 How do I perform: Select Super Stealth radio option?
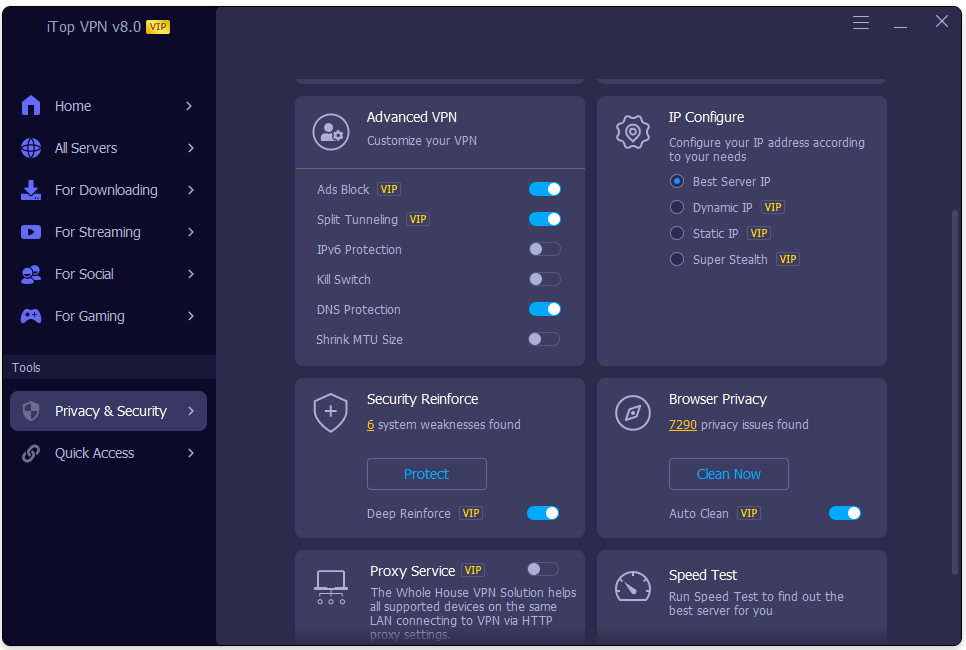tap(676, 259)
